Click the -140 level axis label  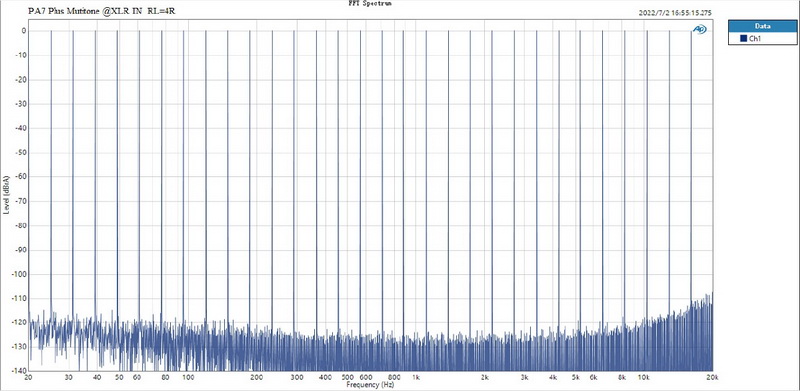click(19, 371)
